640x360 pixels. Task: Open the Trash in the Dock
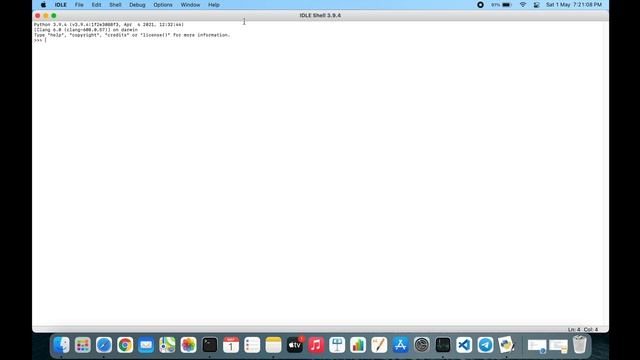coord(580,345)
